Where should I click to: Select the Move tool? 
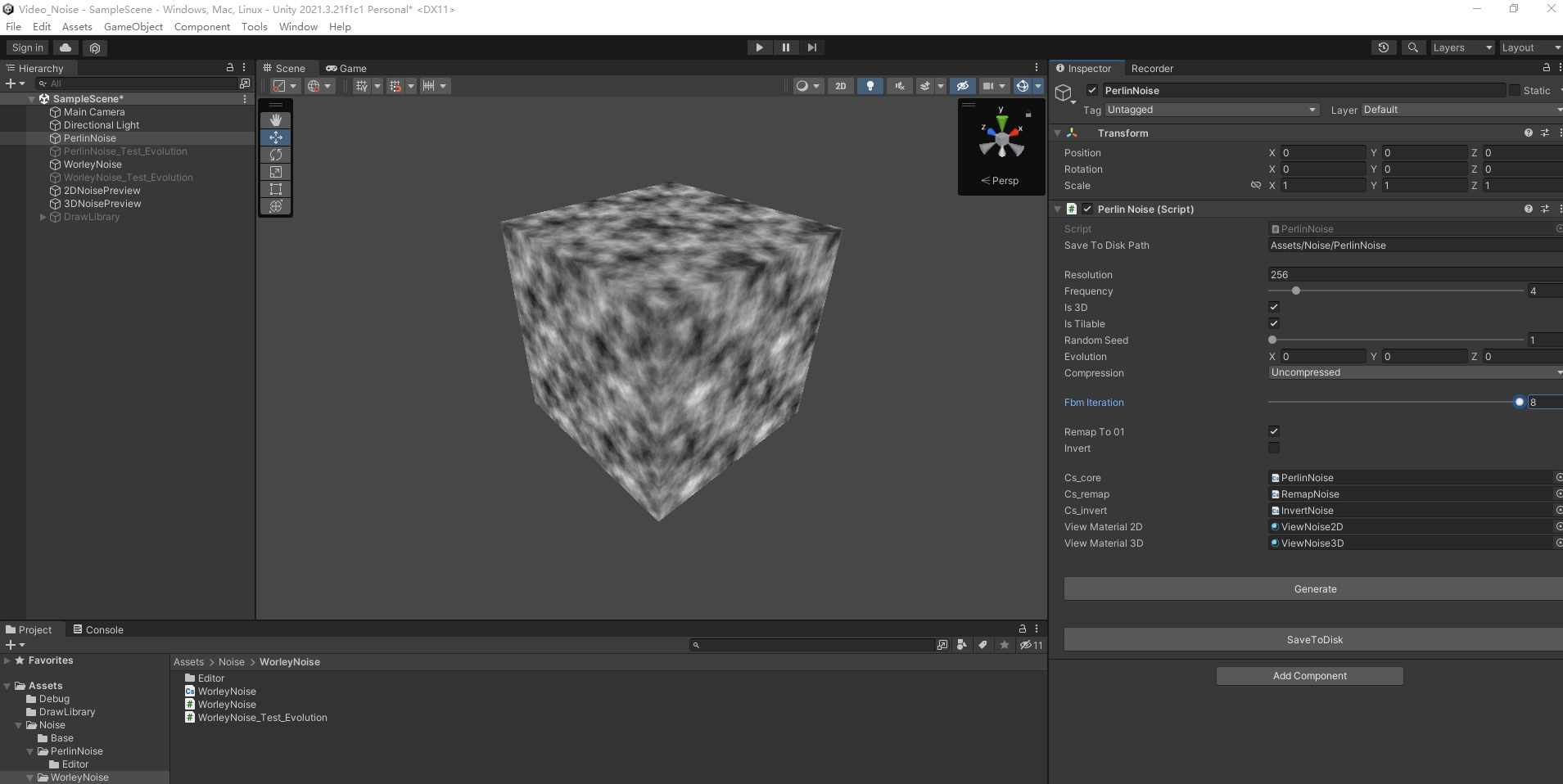click(x=275, y=137)
